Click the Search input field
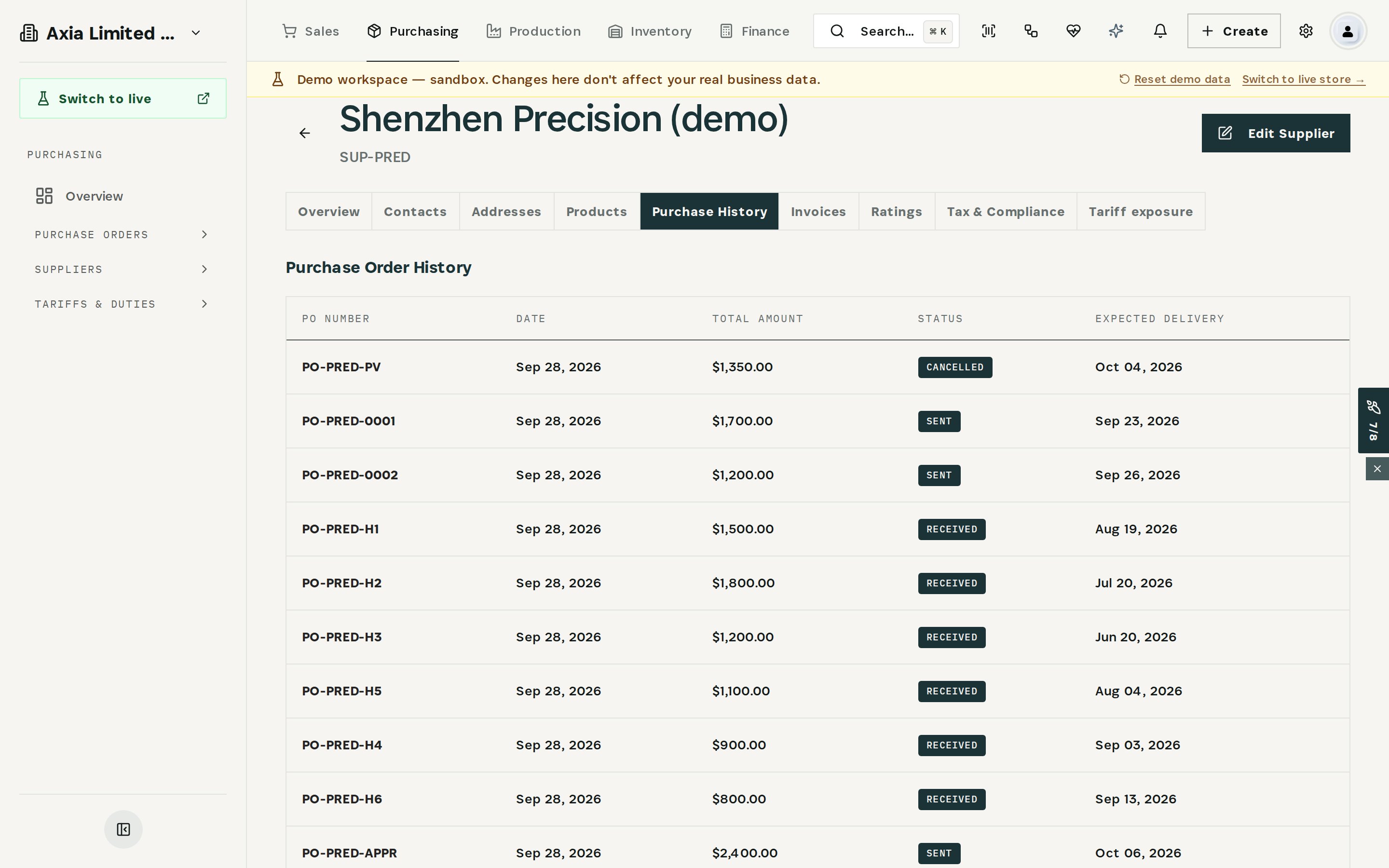 [885, 31]
